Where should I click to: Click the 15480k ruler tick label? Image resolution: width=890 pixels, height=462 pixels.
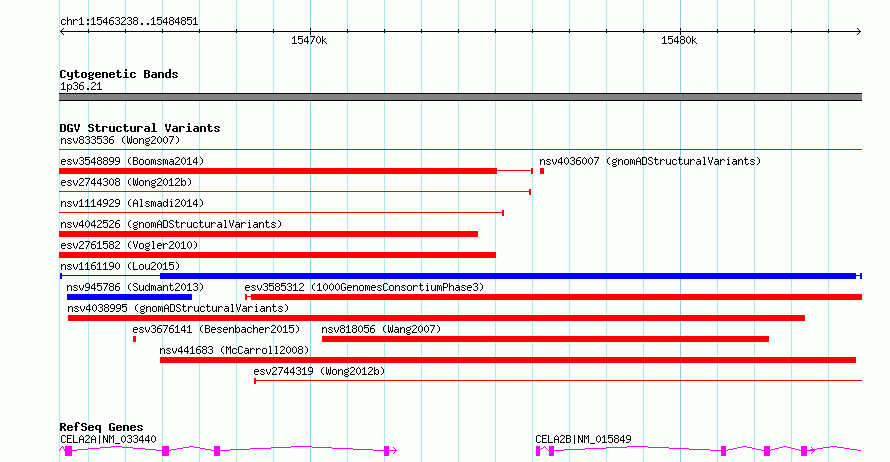click(679, 40)
